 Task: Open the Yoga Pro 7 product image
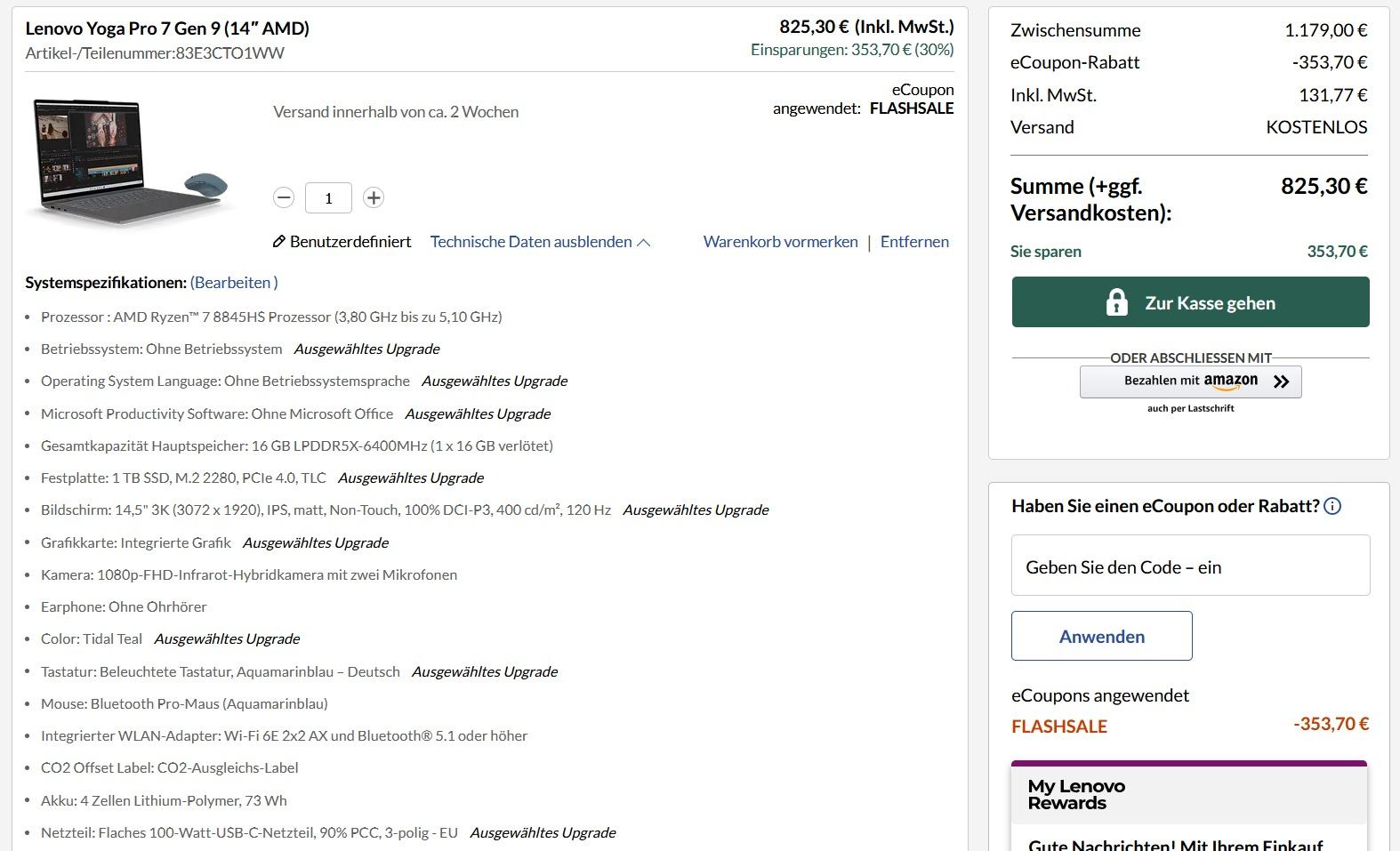pos(131,162)
